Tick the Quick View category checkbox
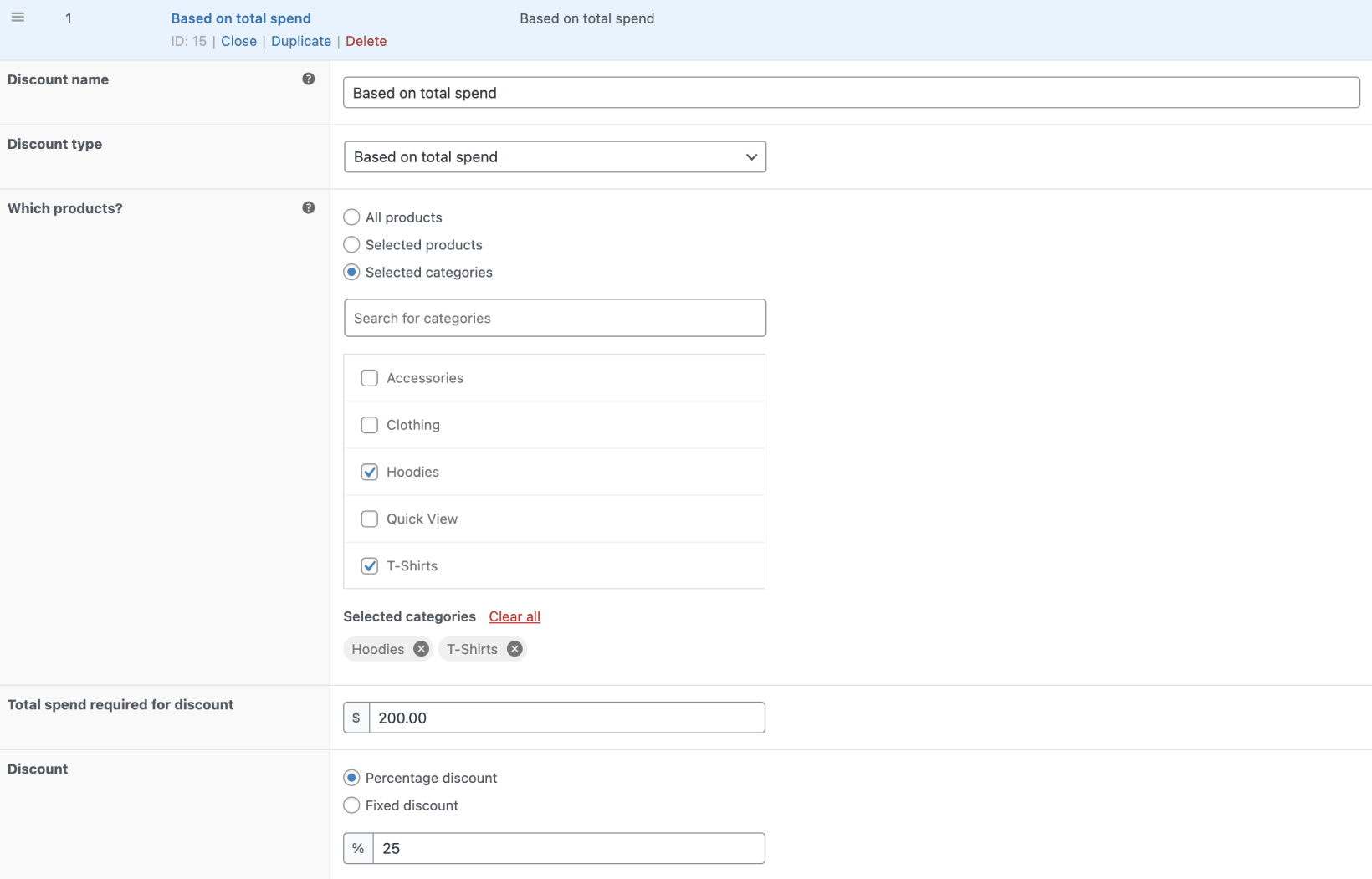 (x=369, y=519)
